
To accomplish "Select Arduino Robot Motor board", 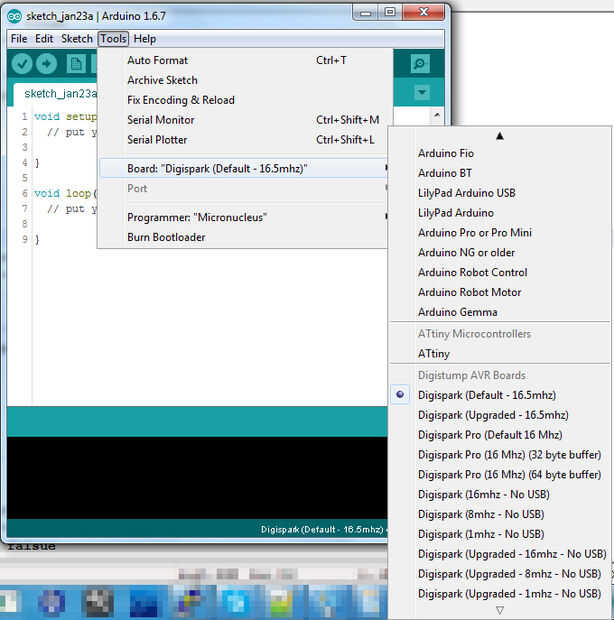I will 500,292.
